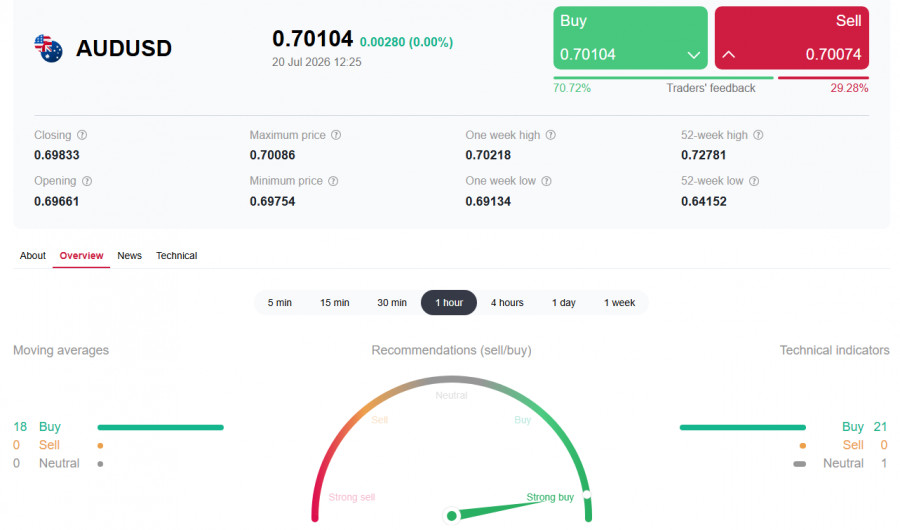Show the One week high tooltip icon

[550, 135]
